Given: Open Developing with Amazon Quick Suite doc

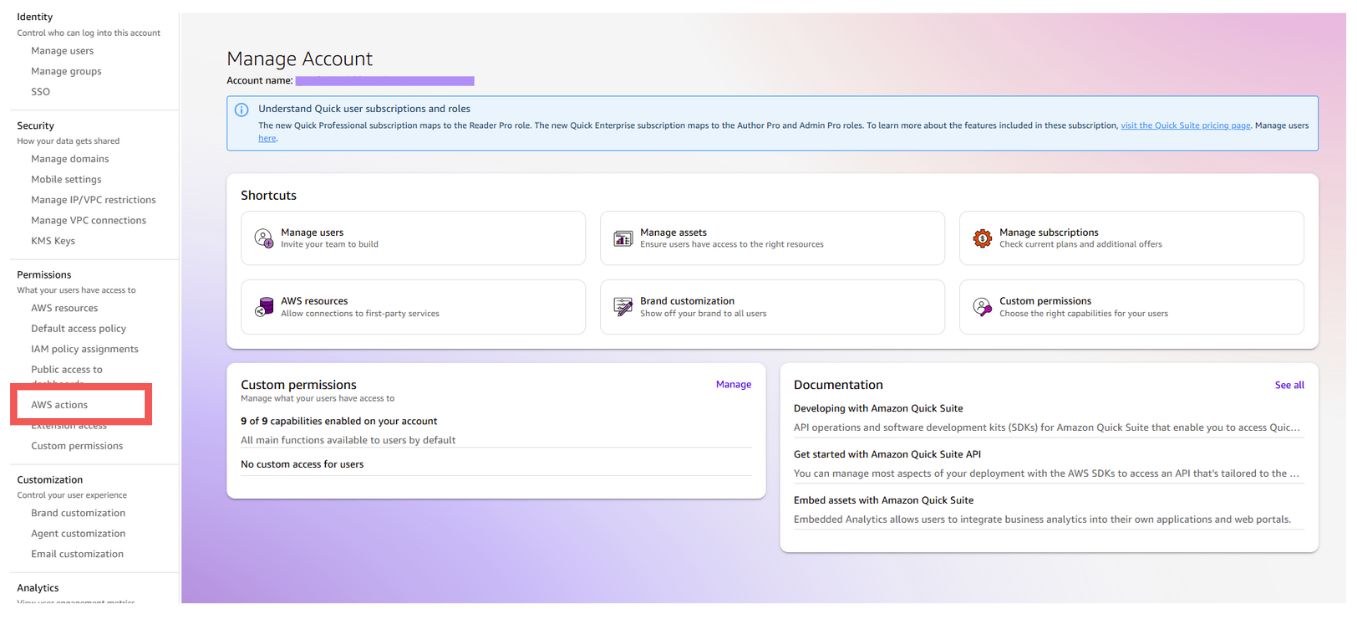Looking at the screenshot, I should click(878, 408).
